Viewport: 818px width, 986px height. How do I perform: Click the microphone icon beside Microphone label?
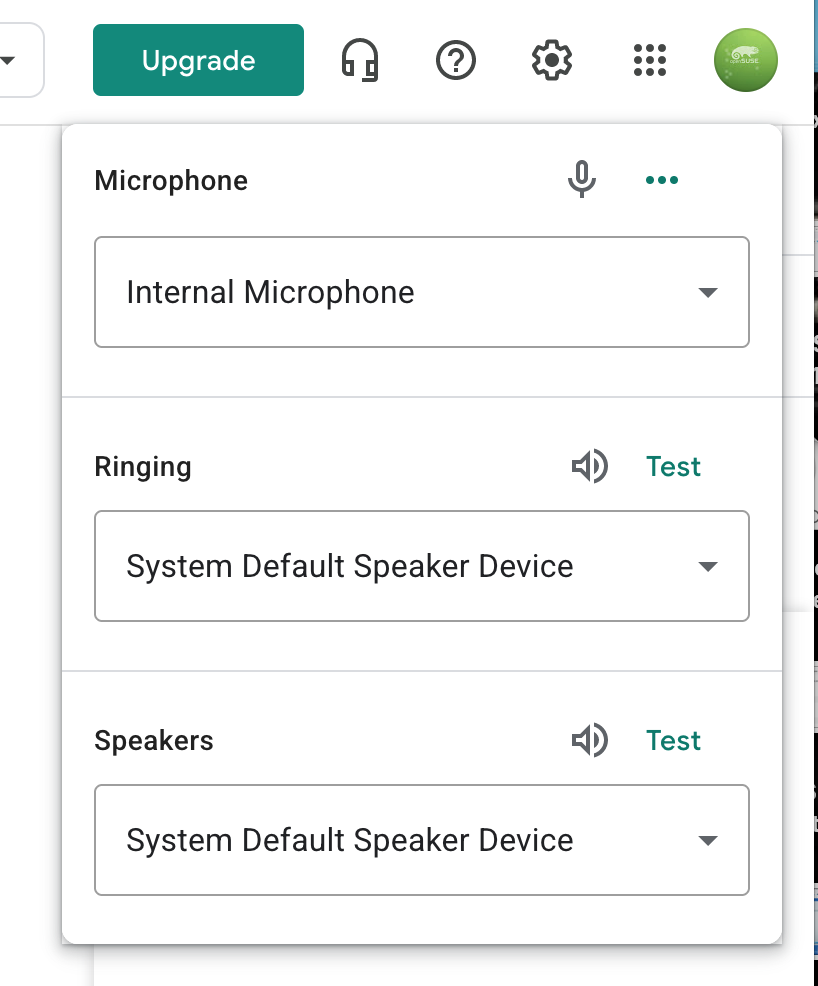point(582,180)
